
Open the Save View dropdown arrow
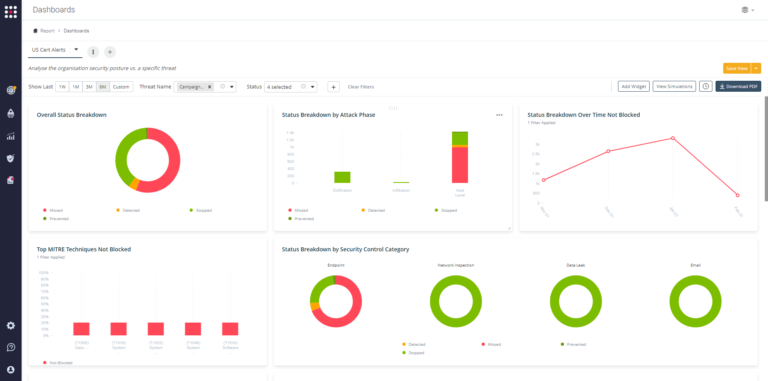pyautogui.click(x=757, y=69)
